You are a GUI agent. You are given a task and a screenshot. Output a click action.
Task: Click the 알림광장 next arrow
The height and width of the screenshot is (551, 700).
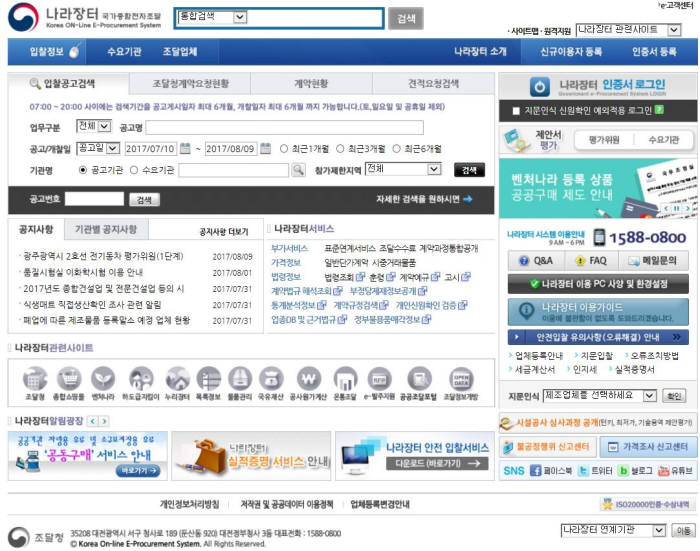104,421
